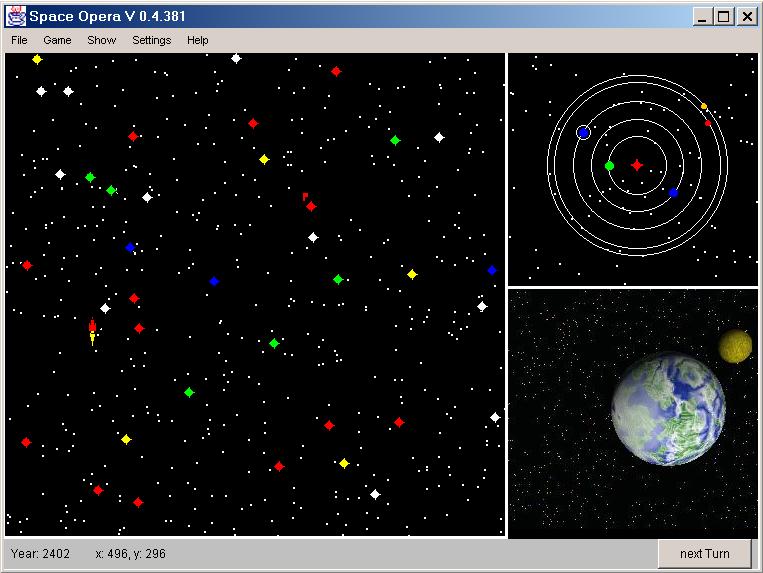Click the x, y coordinate readout
Screen dimensions: 763x573
130,553
